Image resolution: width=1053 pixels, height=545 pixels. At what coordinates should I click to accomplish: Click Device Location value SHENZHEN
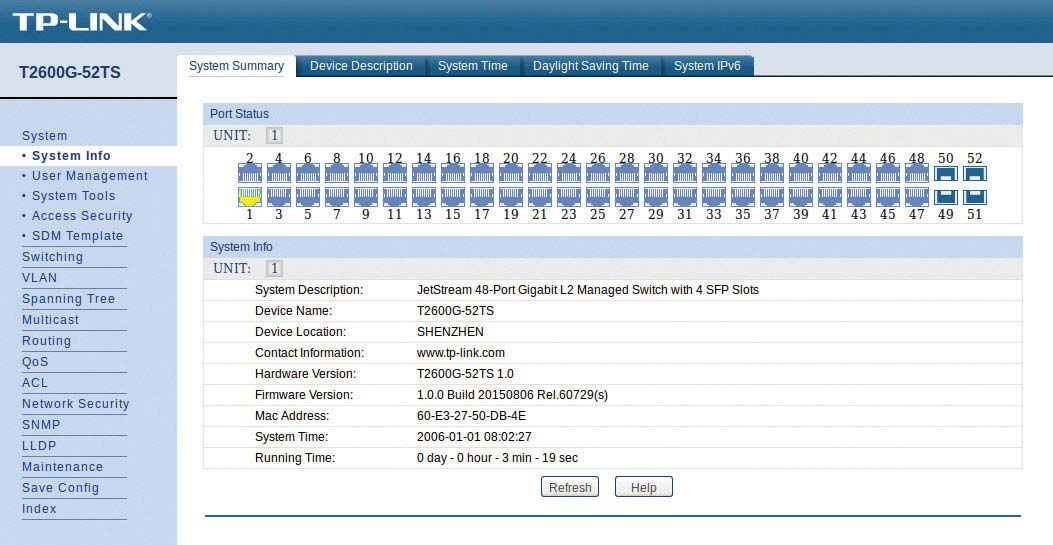[x=450, y=332]
